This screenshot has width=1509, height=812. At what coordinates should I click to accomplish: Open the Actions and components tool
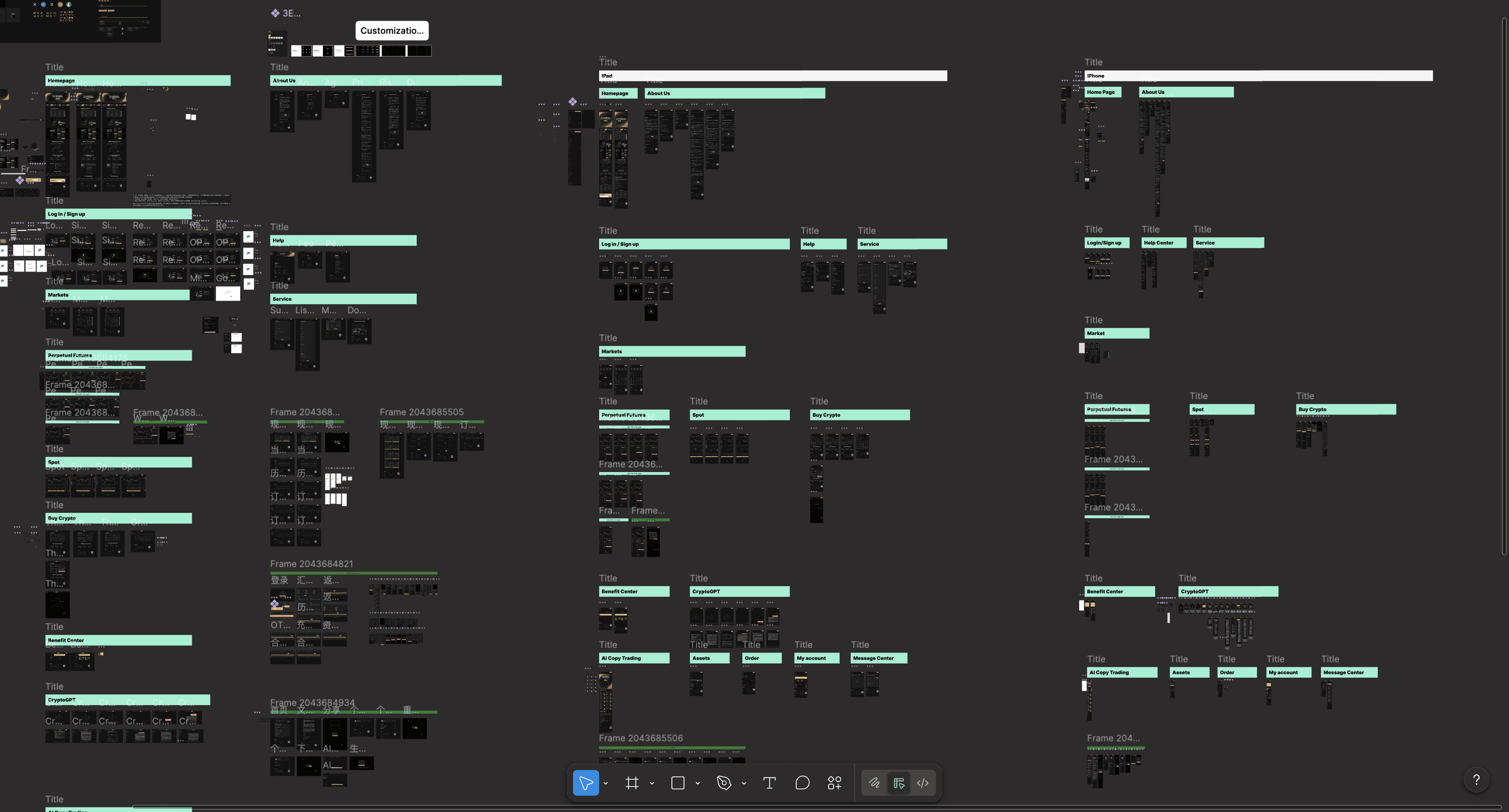[835, 783]
